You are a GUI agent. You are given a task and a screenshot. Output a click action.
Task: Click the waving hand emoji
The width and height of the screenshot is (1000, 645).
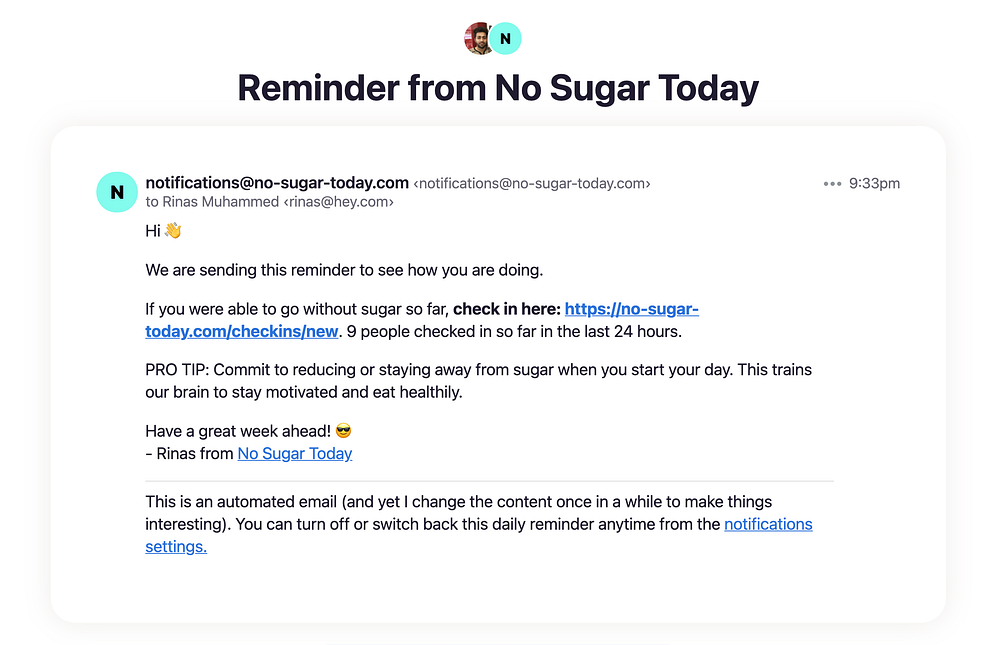coord(173,231)
